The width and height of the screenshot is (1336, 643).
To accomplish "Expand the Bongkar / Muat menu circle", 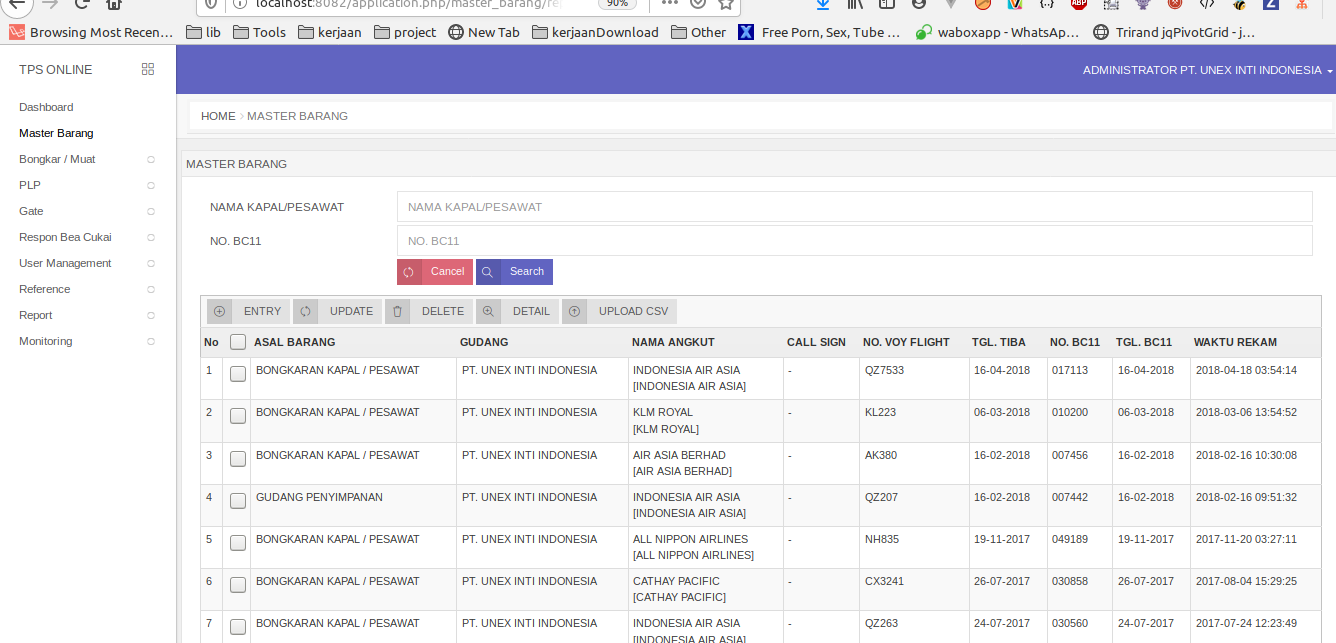I will 151,159.
